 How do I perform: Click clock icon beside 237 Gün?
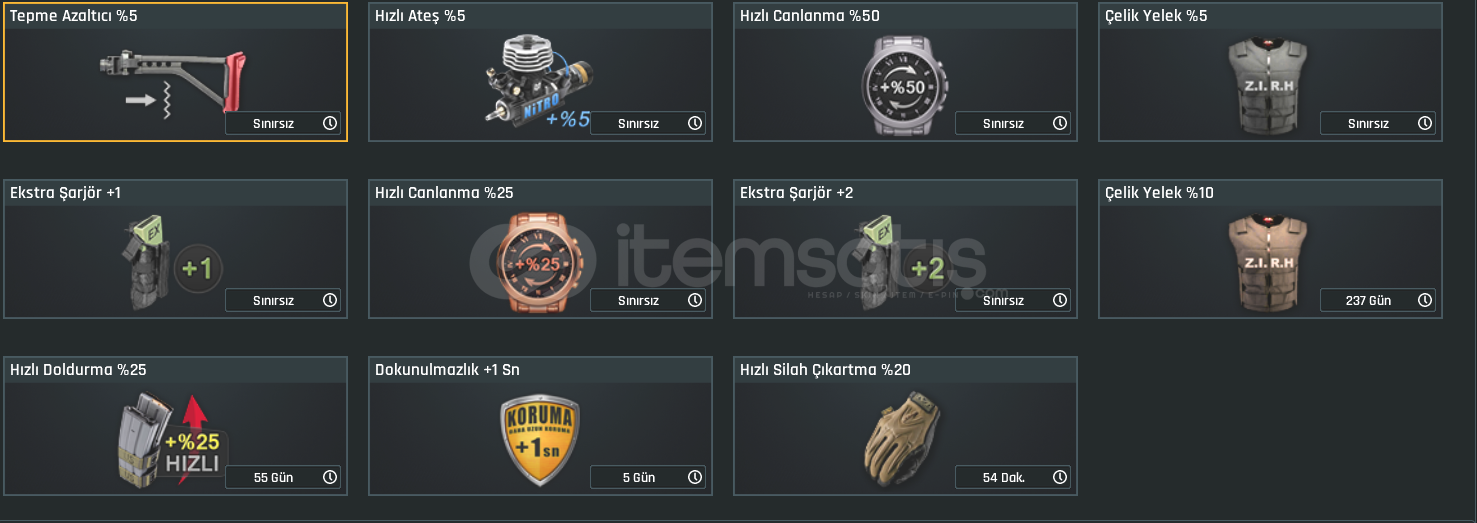1425,300
